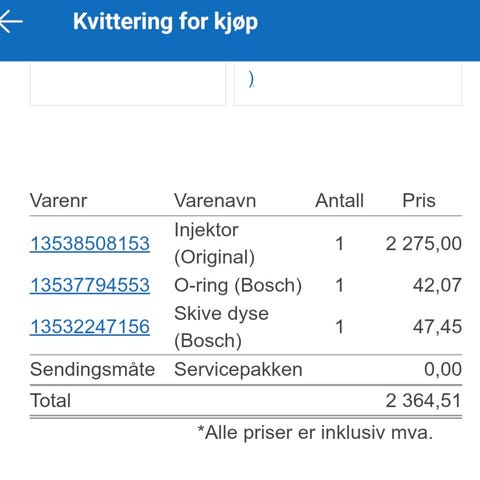Click the 47,45 price value
The height and width of the screenshot is (480, 480).
[437, 327]
